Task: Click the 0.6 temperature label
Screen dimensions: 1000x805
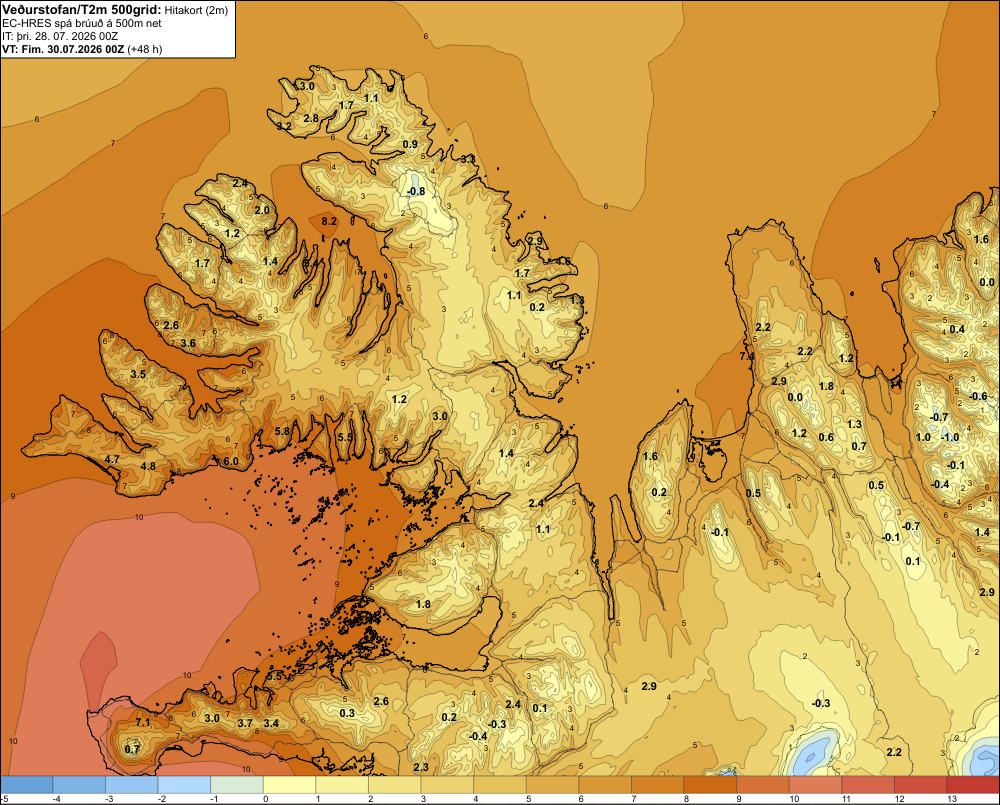Action: 826,437
